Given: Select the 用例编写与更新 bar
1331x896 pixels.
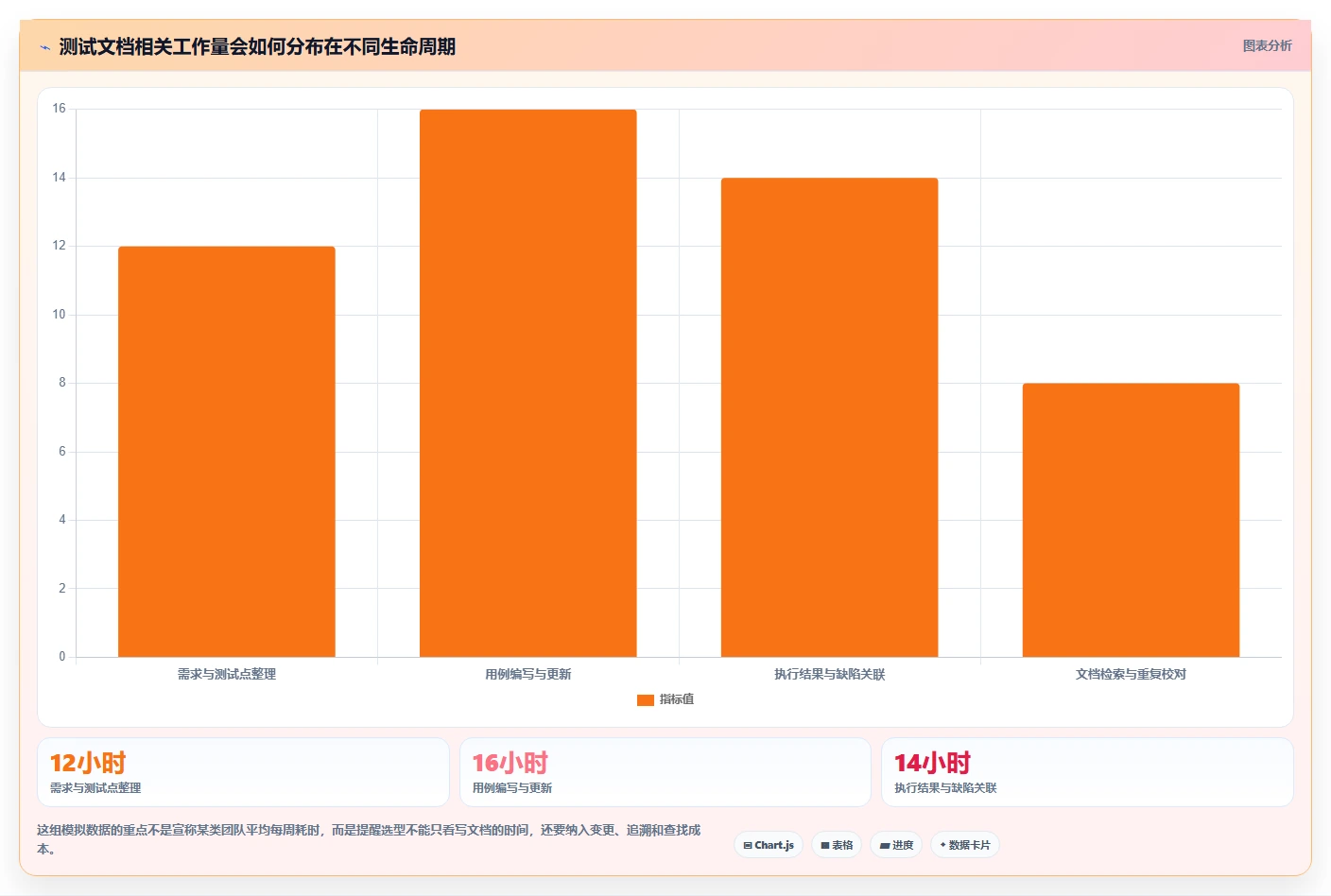Looking at the screenshot, I should coord(528,383).
